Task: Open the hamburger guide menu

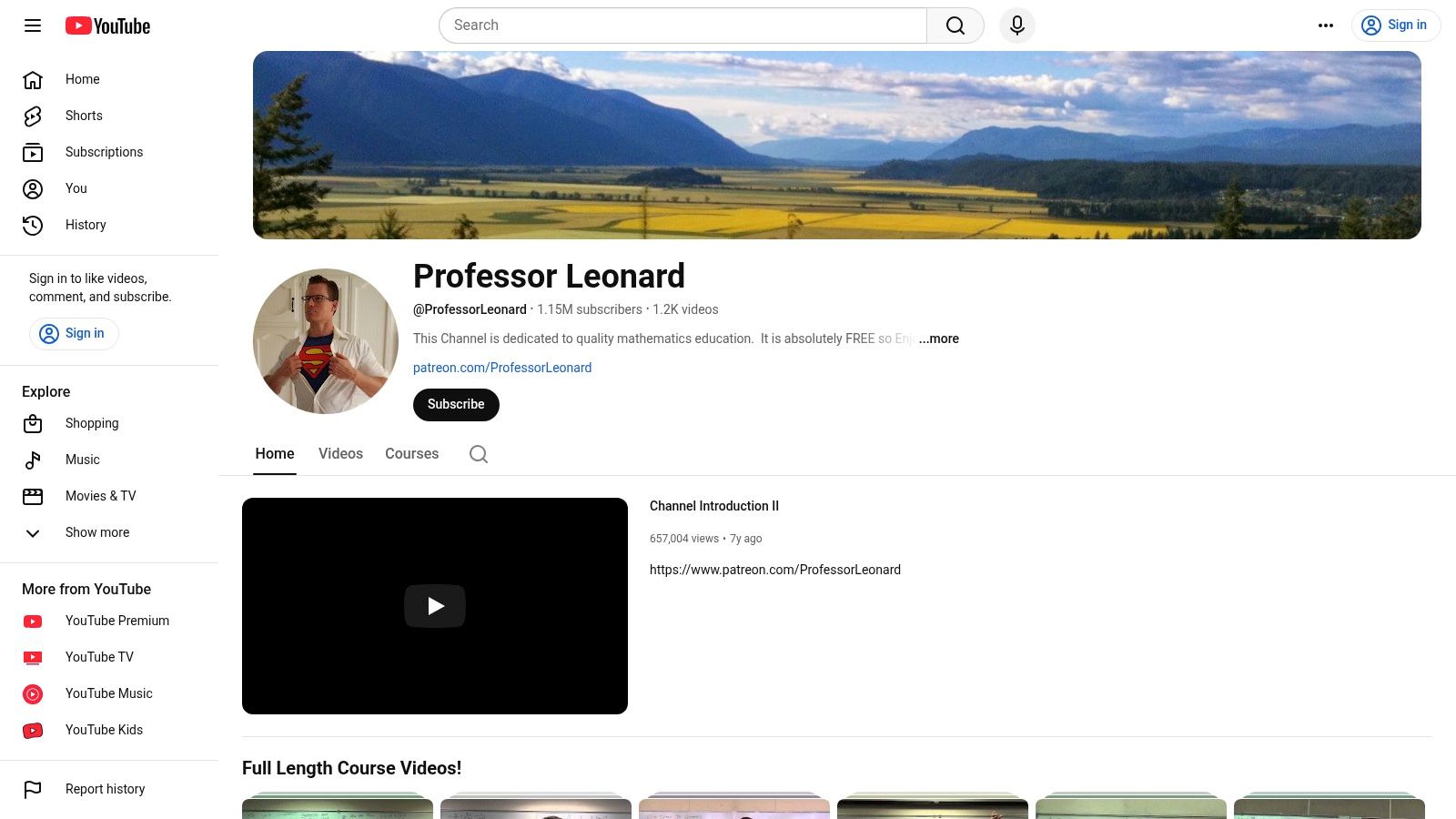Action: click(33, 25)
